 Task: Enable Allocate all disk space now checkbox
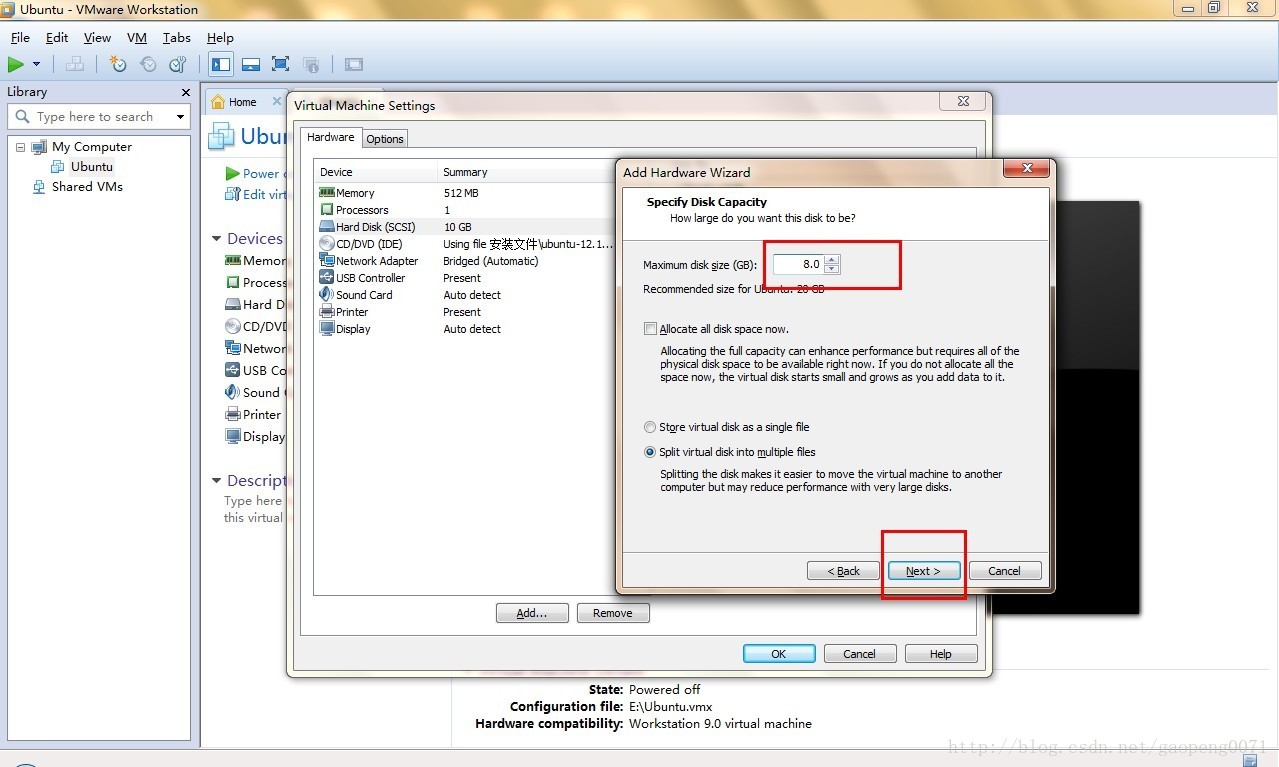[651, 329]
